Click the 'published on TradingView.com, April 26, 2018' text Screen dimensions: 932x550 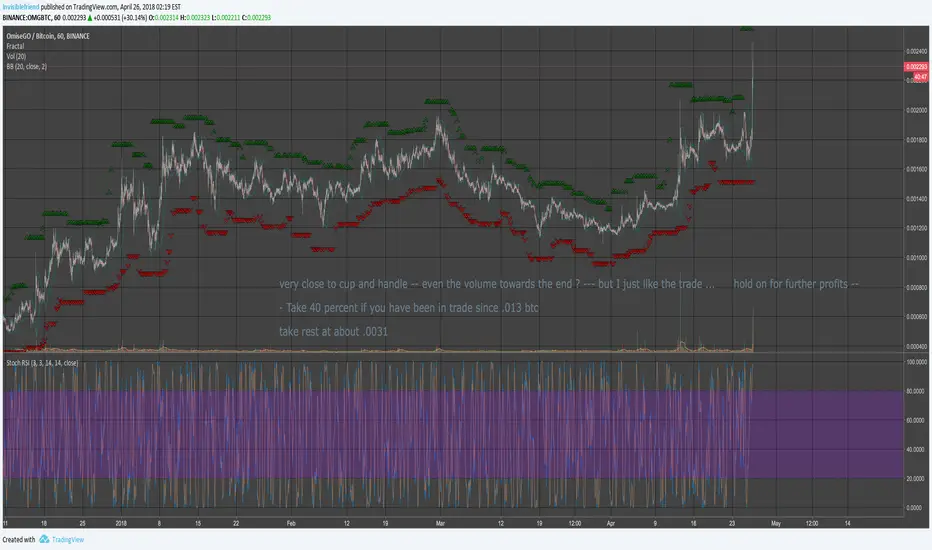111,7
